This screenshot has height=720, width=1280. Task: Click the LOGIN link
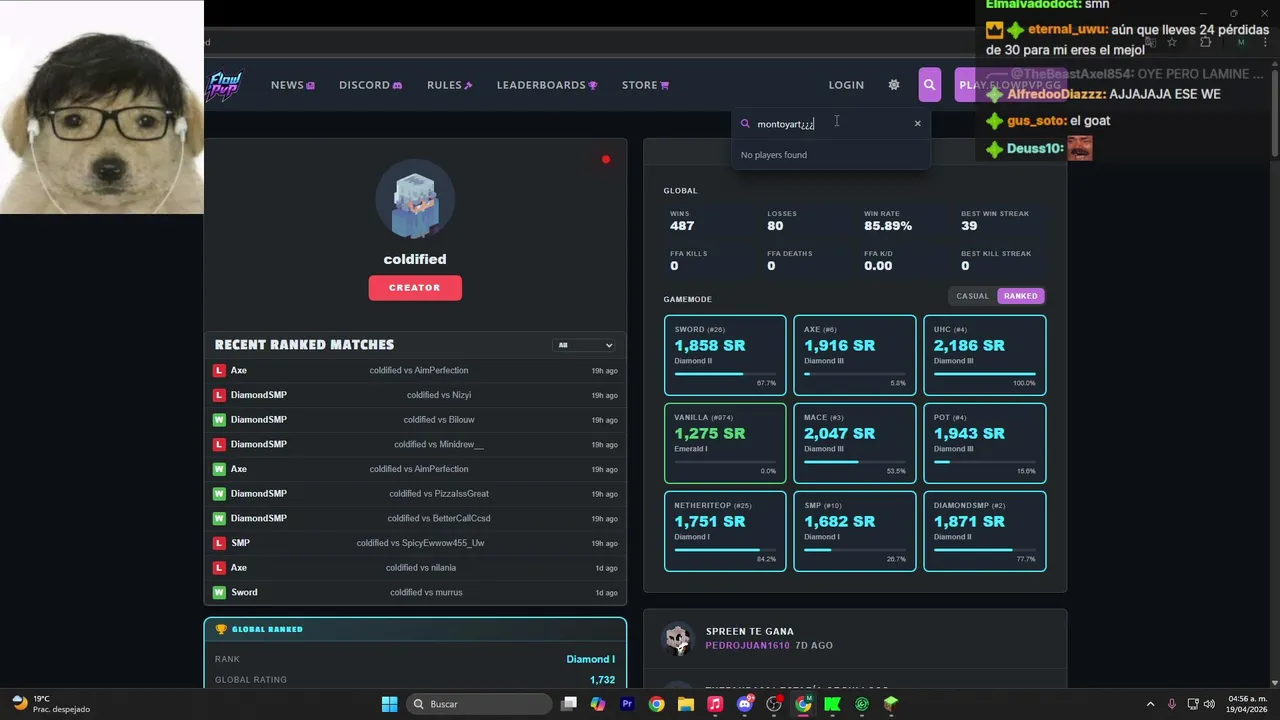pos(846,85)
